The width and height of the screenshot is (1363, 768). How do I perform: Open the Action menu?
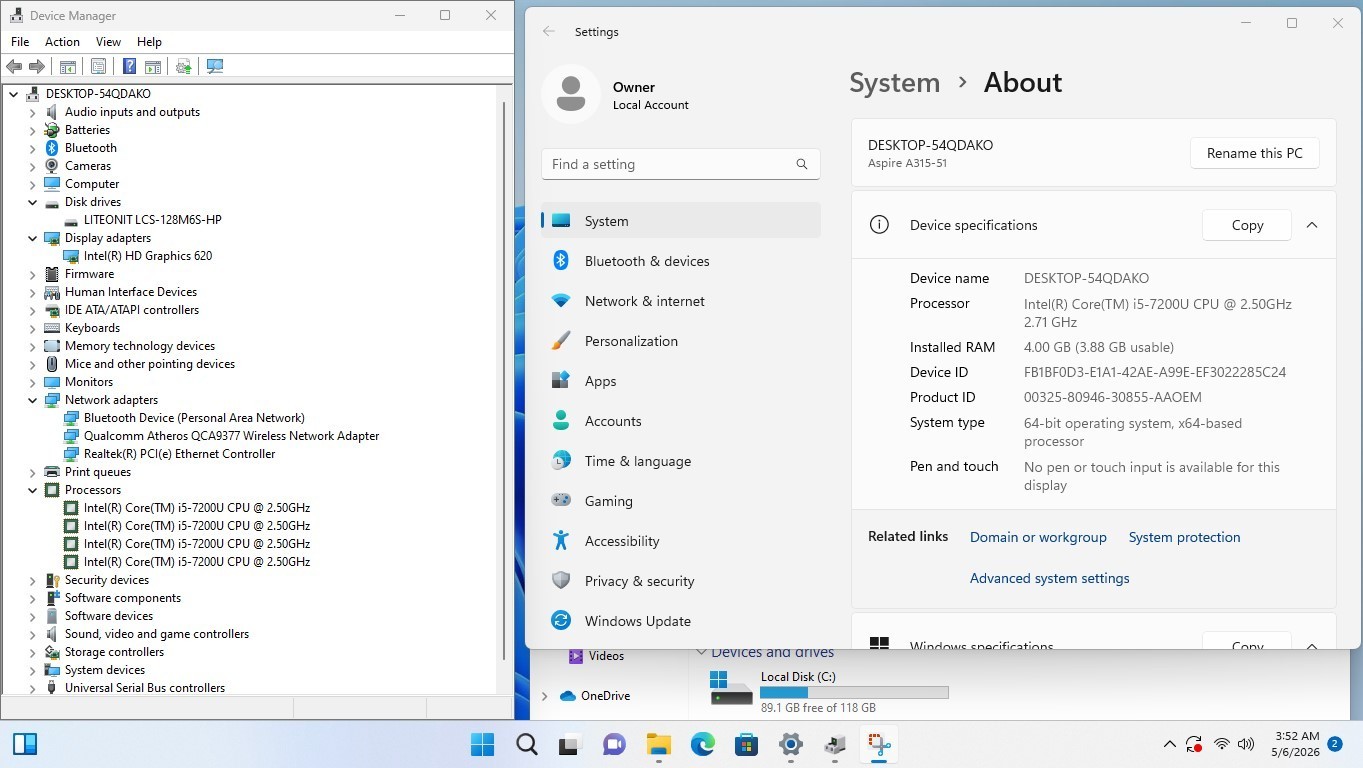pos(62,42)
